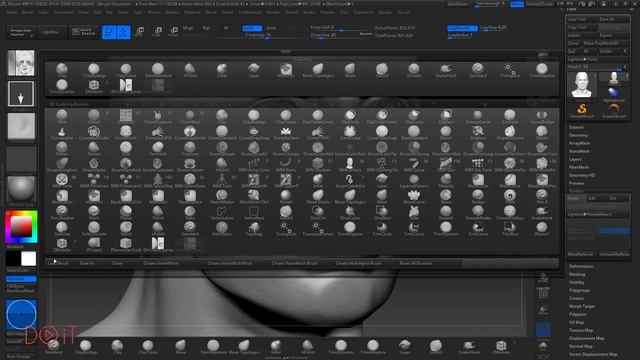Select the ClipRect brush
Image resolution: width=640 pixels, height=360 pixels.
(x=446, y=116)
